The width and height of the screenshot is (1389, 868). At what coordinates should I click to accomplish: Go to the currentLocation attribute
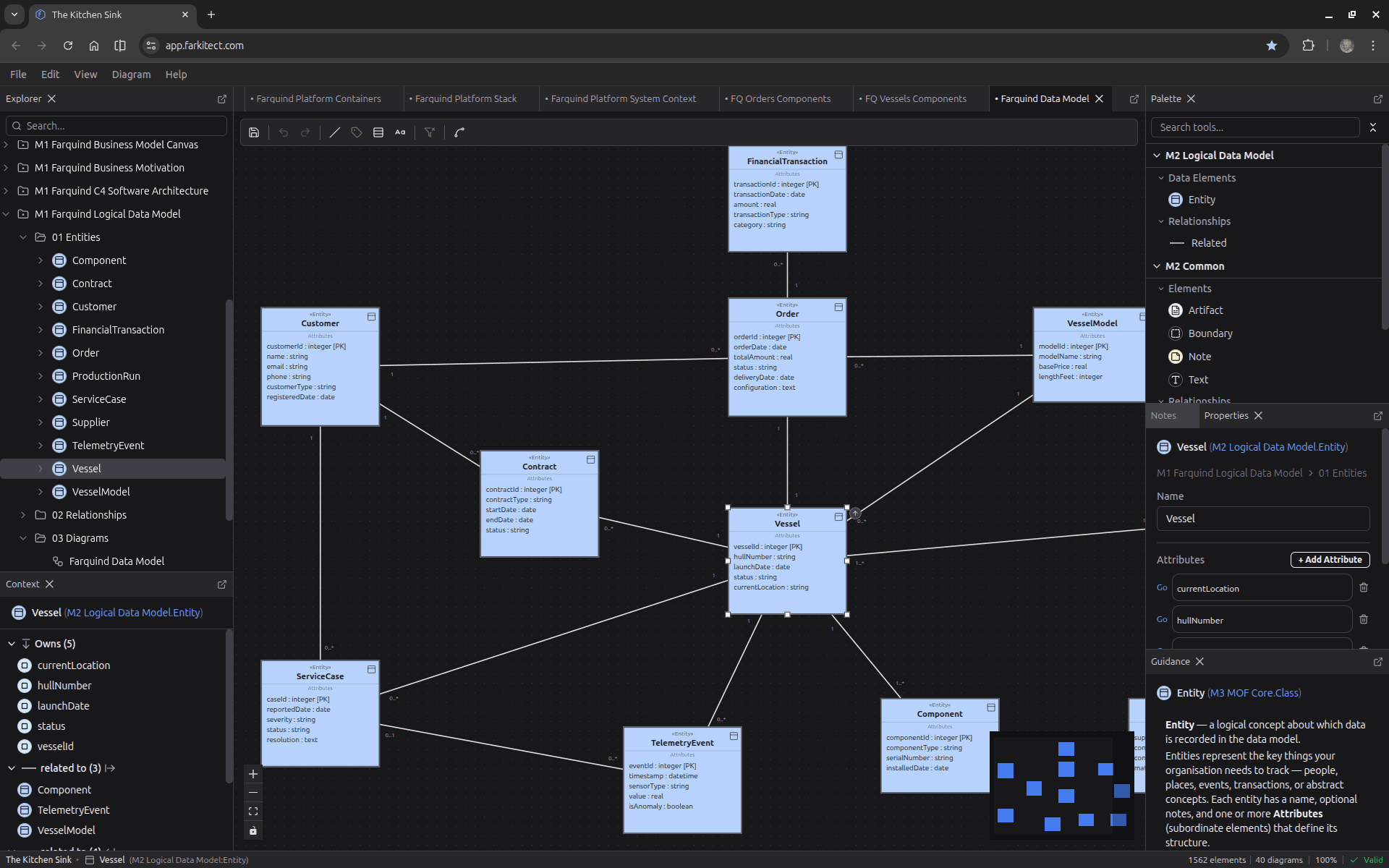[1162, 588]
